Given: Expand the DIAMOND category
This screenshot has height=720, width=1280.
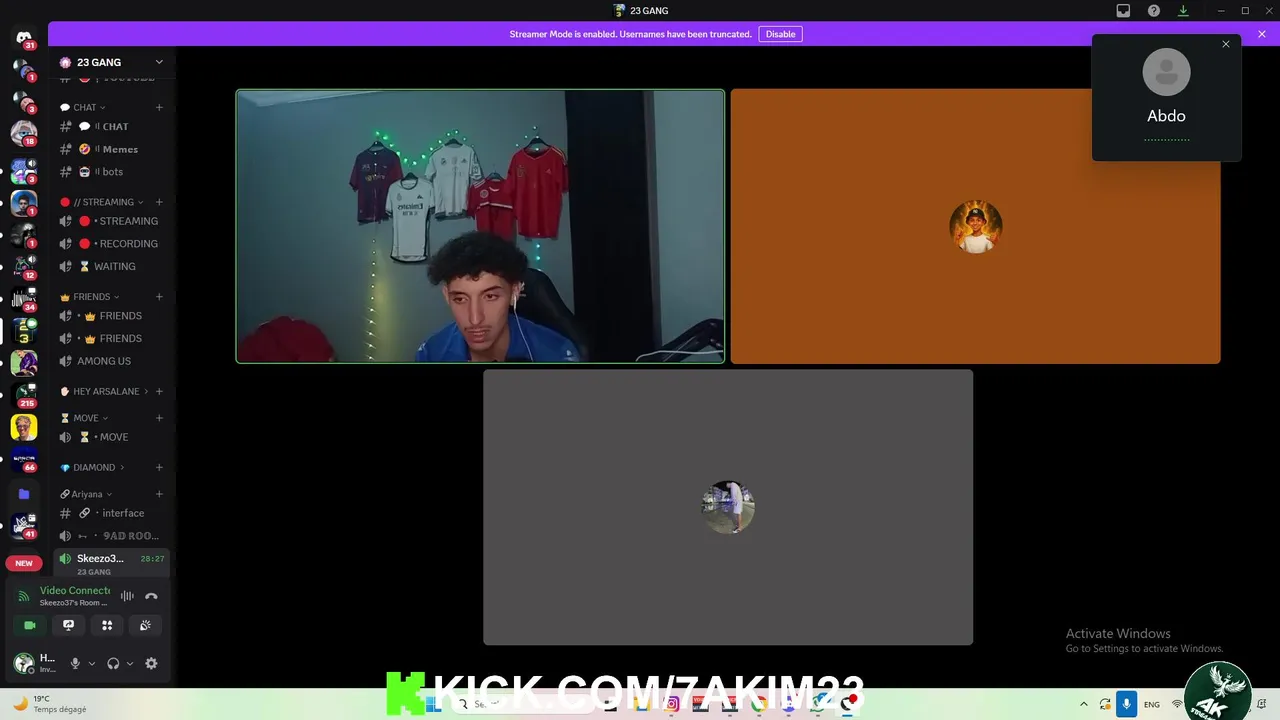Looking at the screenshot, I should [93, 467].
